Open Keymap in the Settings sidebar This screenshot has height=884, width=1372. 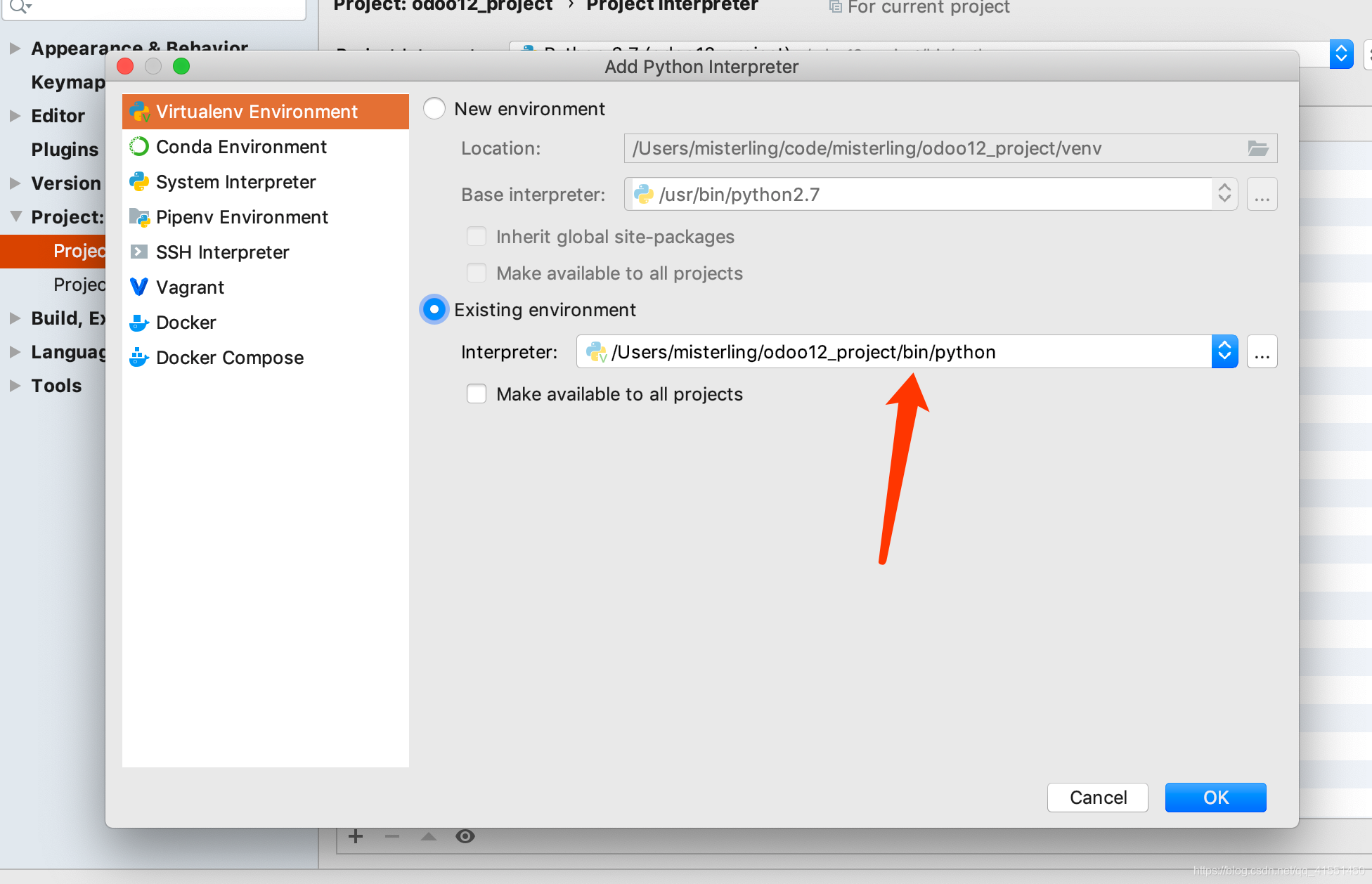coord(67,82)
